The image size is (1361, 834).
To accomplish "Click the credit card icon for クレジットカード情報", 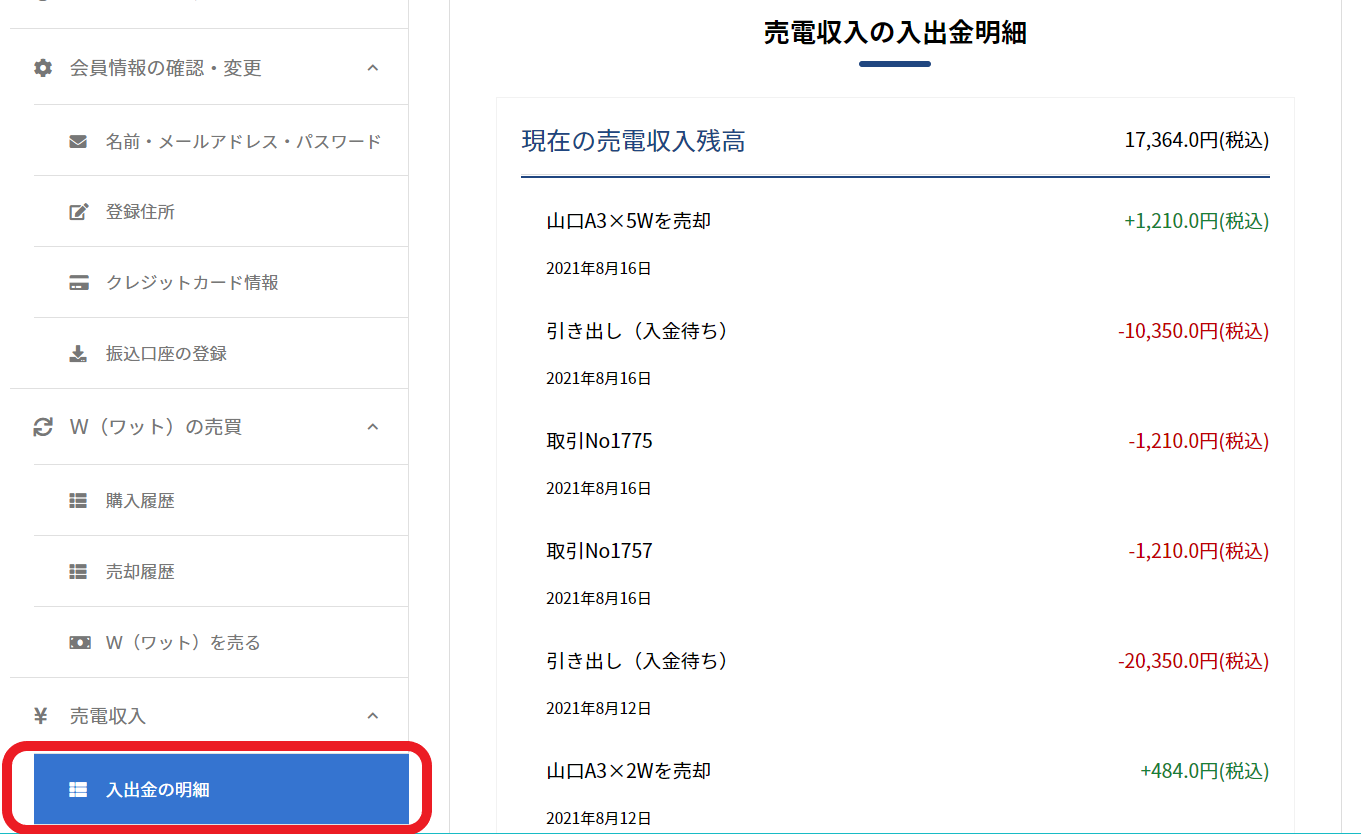I will [x=78, y=283].
